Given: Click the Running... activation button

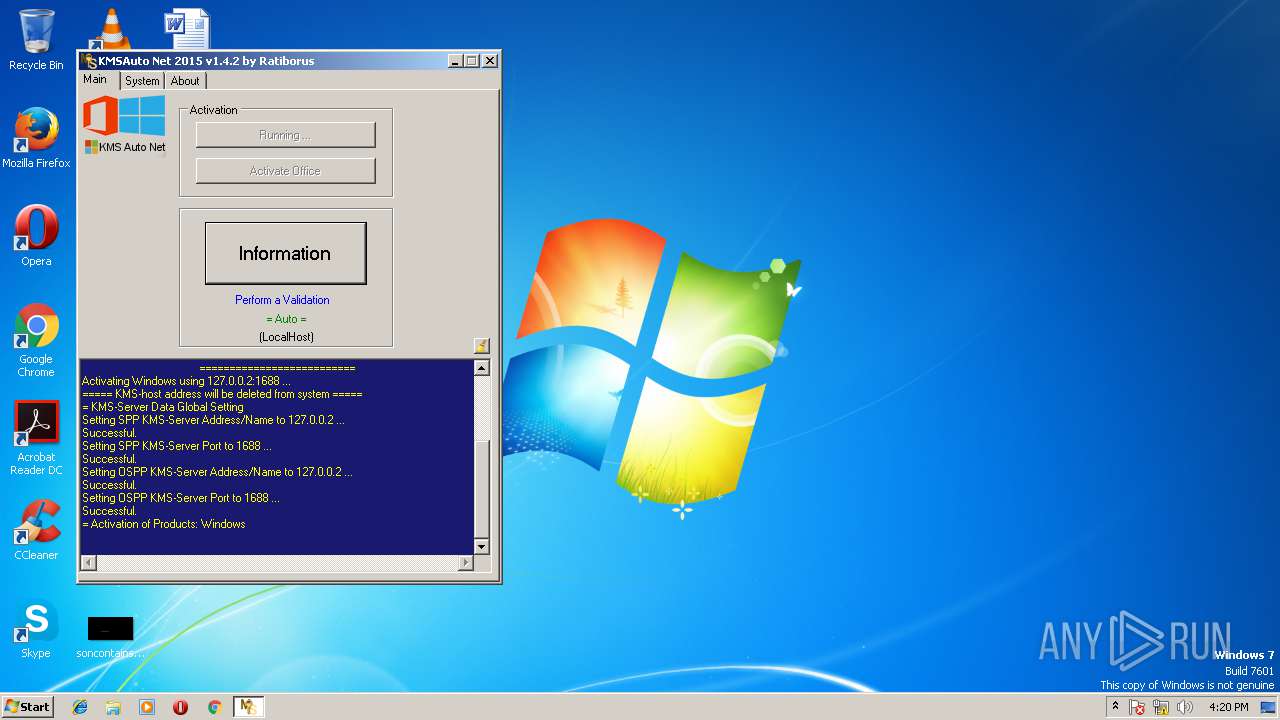Looking at the screenshot, I should tap(286, 135).
